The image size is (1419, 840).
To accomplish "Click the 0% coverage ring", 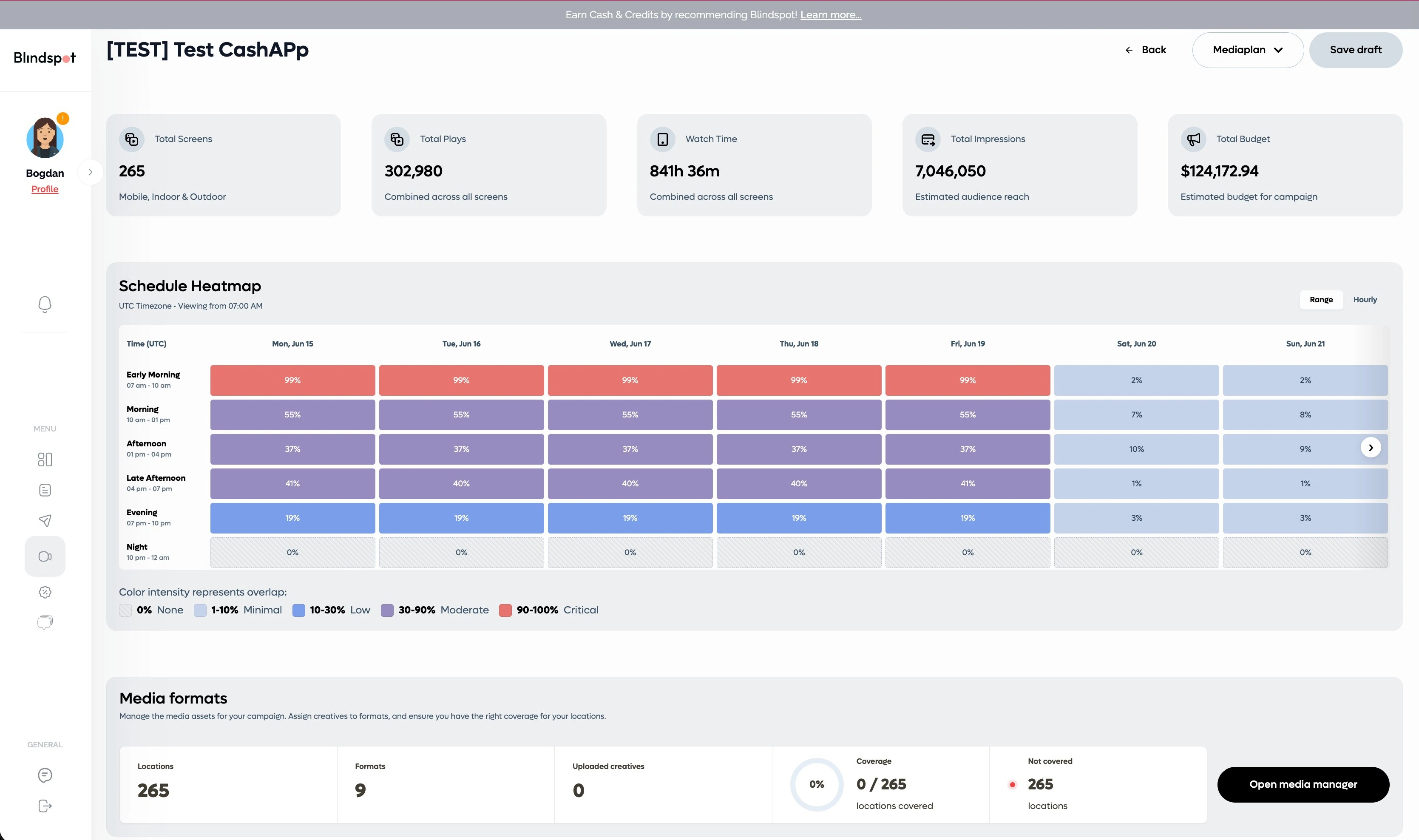I will coord(817,785).
